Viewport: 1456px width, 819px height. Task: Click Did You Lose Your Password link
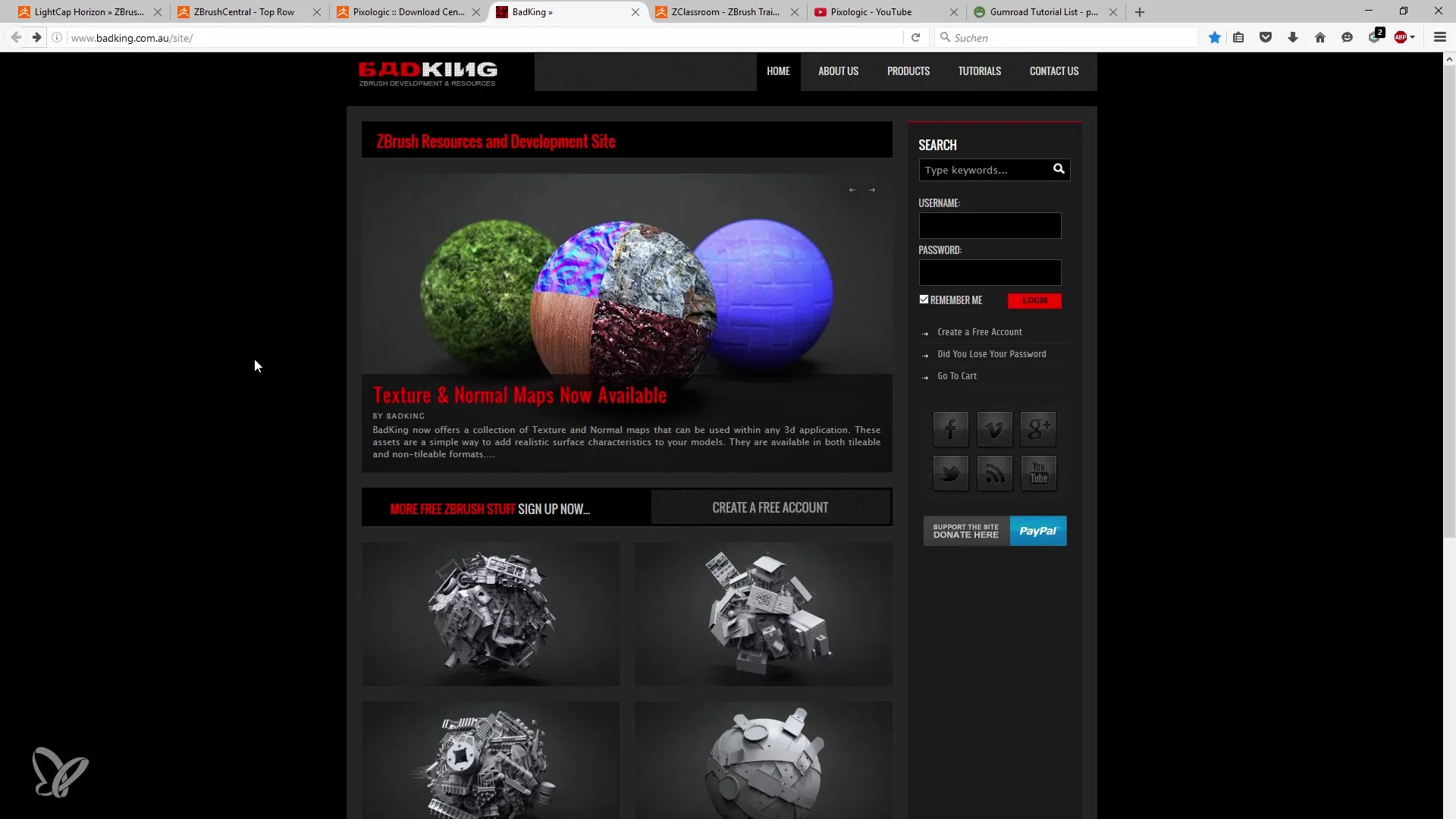(992, 354)
